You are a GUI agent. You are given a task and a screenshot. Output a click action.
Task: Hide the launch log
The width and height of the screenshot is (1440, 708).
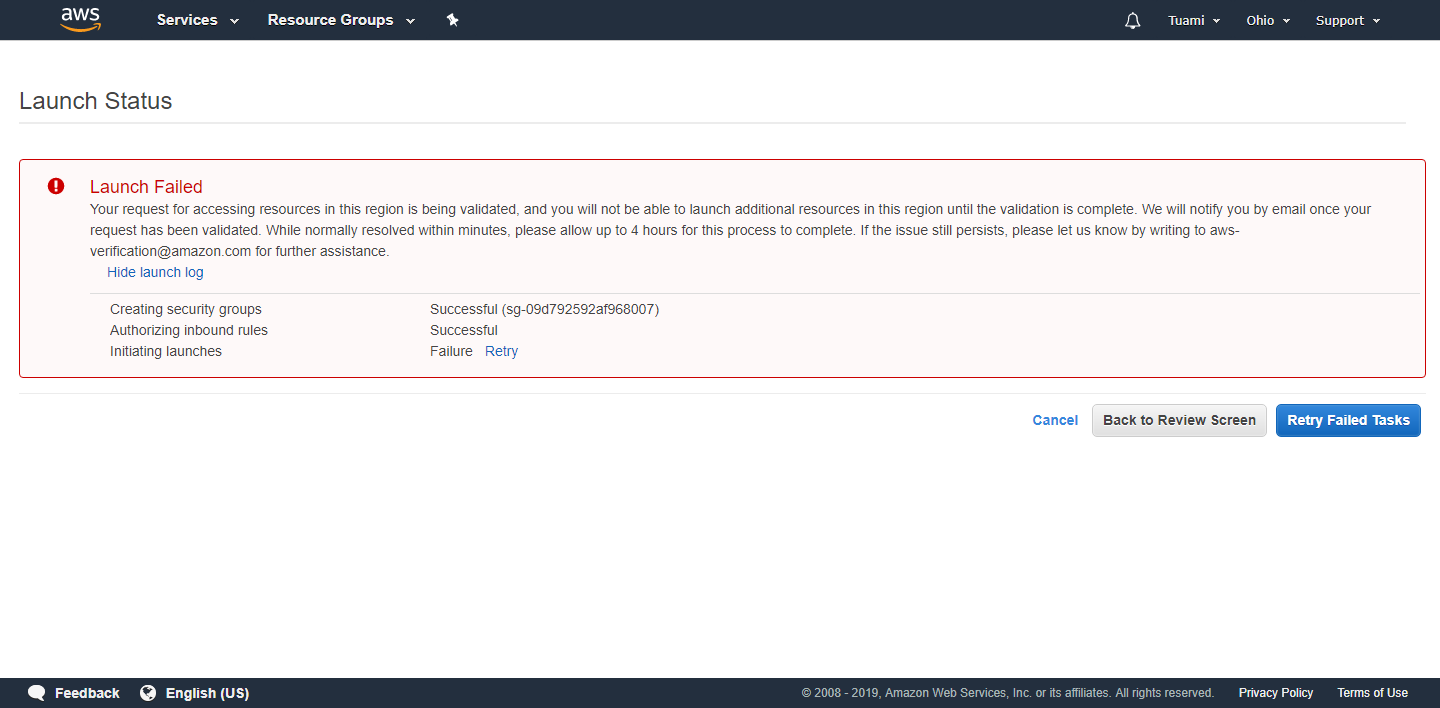pos(155,272)
